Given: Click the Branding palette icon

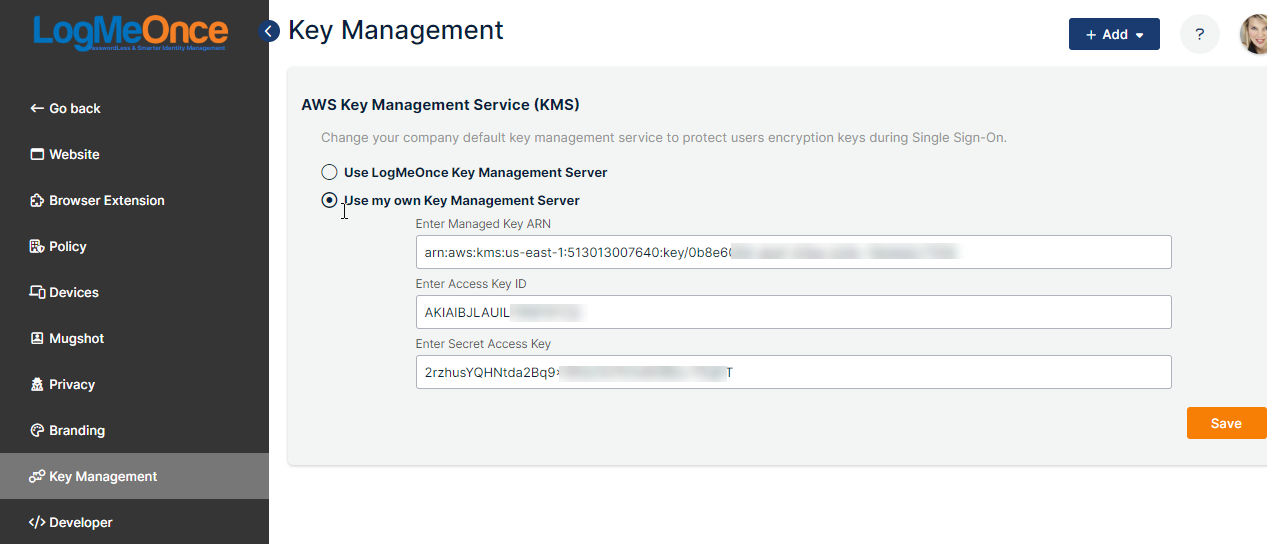Looking at the screenshot, I should [x=37, y=430].
